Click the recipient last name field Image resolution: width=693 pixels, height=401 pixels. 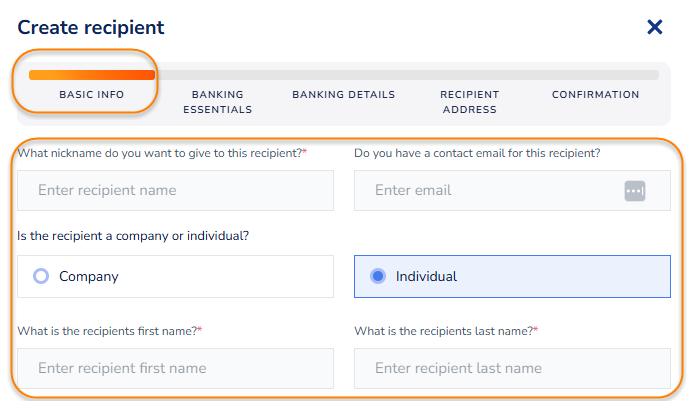(x=512, y=368)
